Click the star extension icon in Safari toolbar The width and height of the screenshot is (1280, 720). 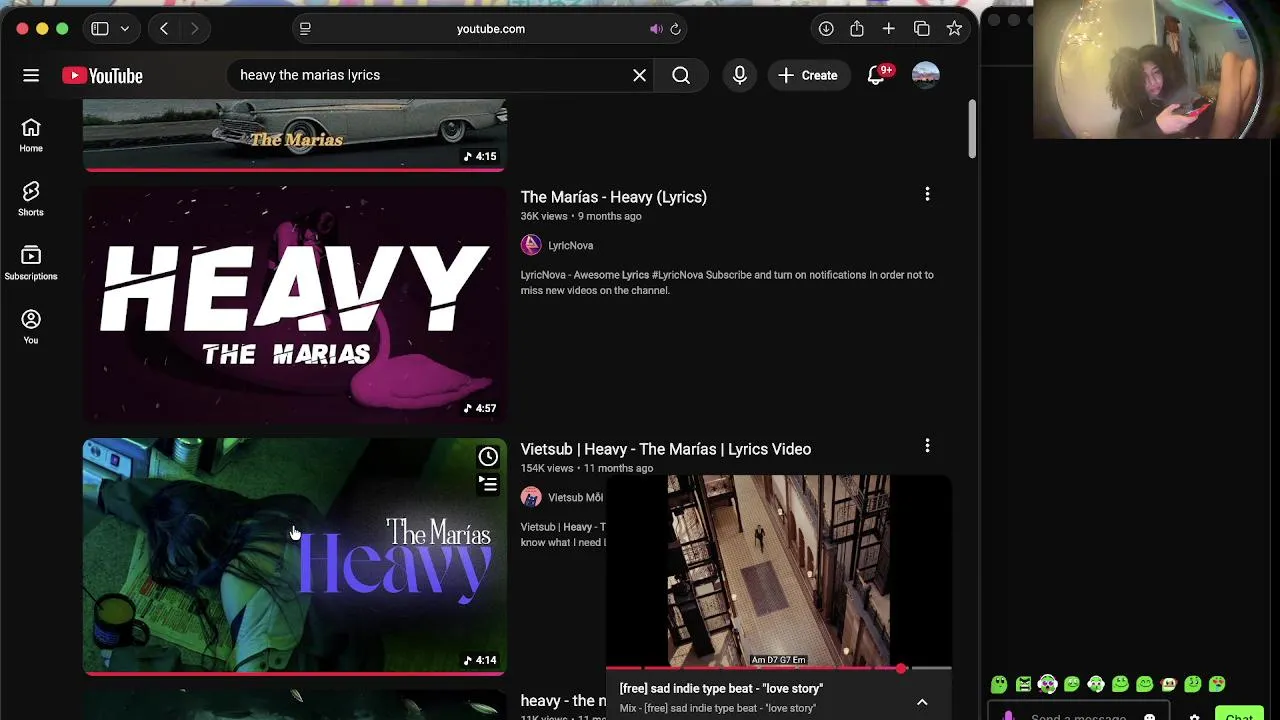tap(955, 29)
